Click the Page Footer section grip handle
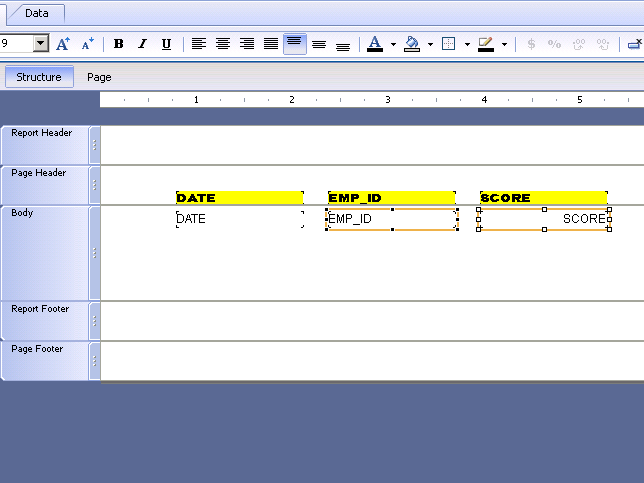The image size is (644, 483). click(x=95, y=361)
